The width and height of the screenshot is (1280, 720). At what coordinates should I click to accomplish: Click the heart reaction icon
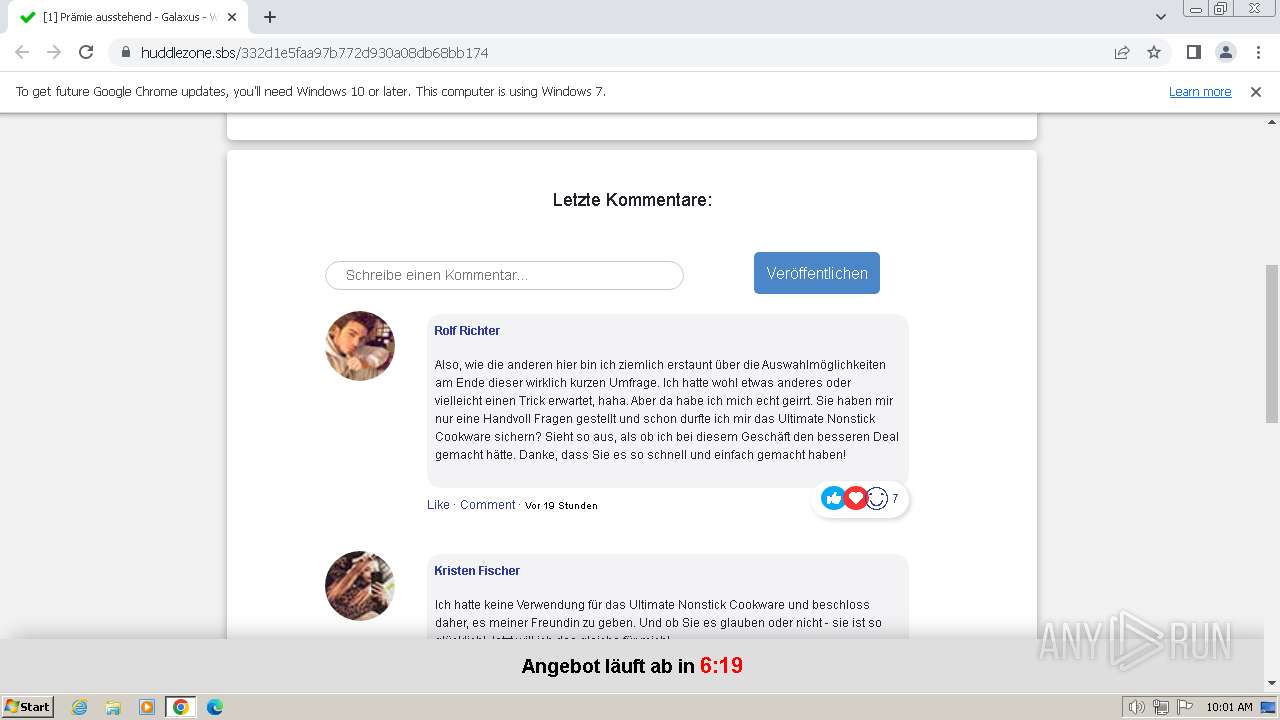pyautogui.click(x=855, y=498)
